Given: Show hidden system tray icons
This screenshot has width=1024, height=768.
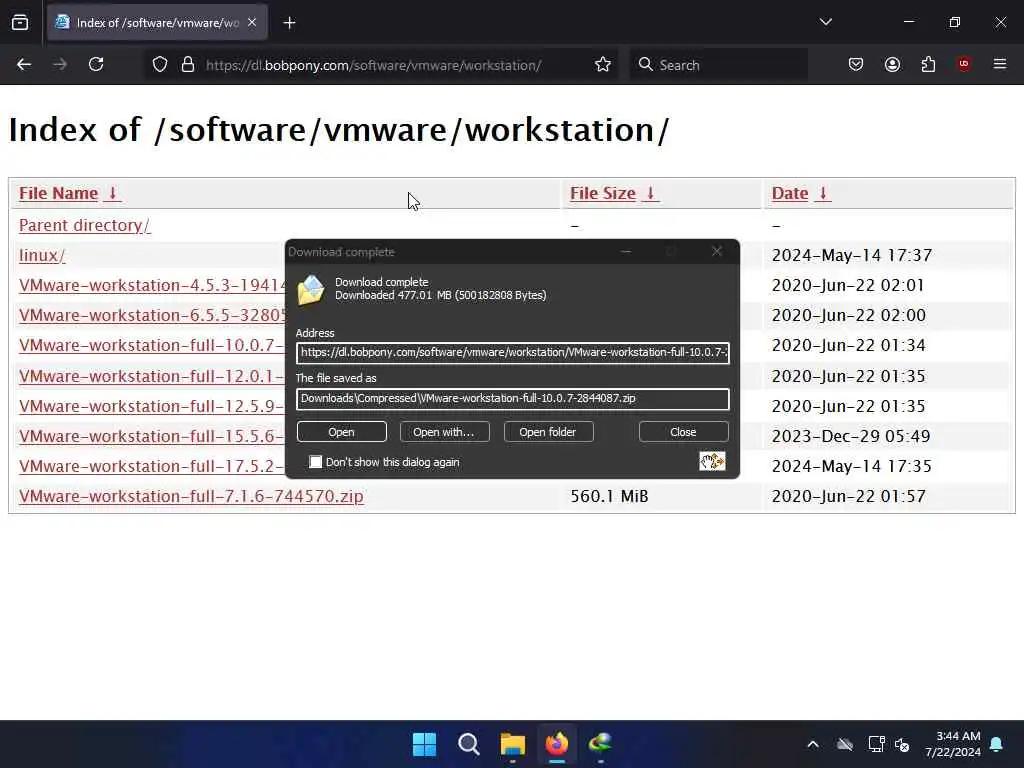Looking at the screenshot, I should [813, 744].
